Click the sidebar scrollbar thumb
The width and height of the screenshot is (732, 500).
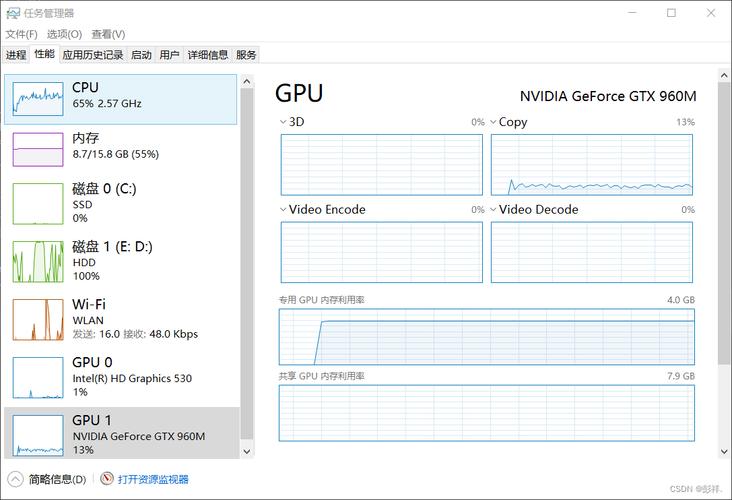[x=247, y=264]
